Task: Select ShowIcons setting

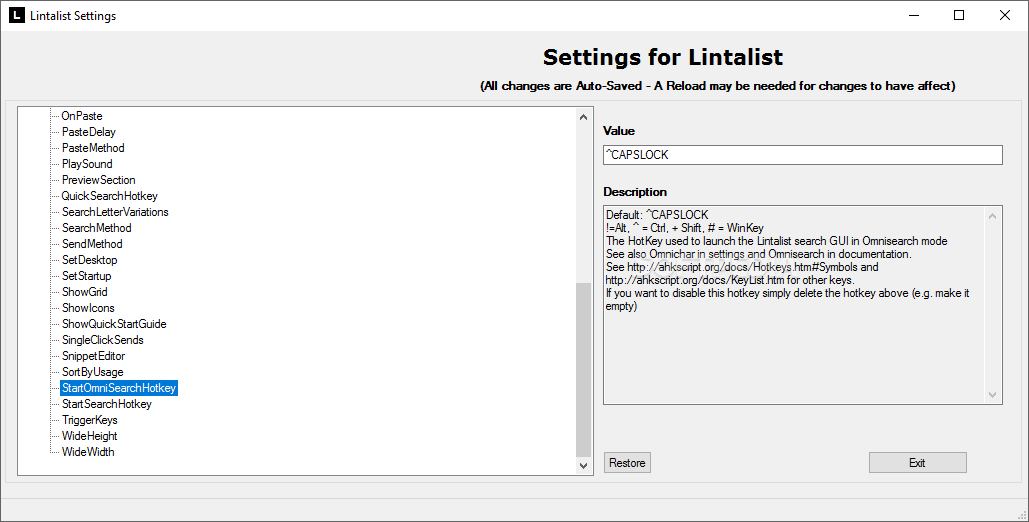Action: (88, 308)
